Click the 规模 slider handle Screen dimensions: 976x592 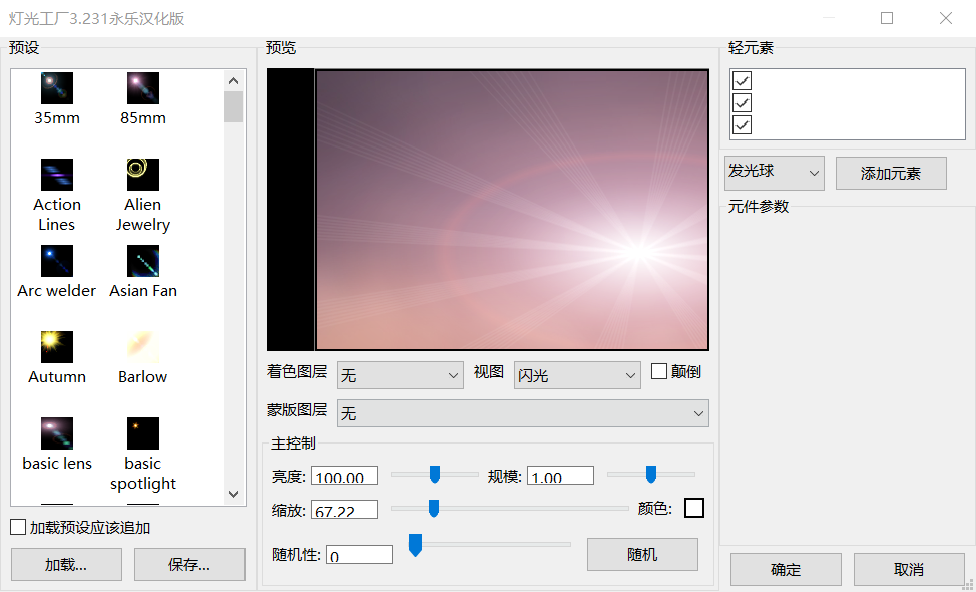pyautogui.click(x=650, y=474)
